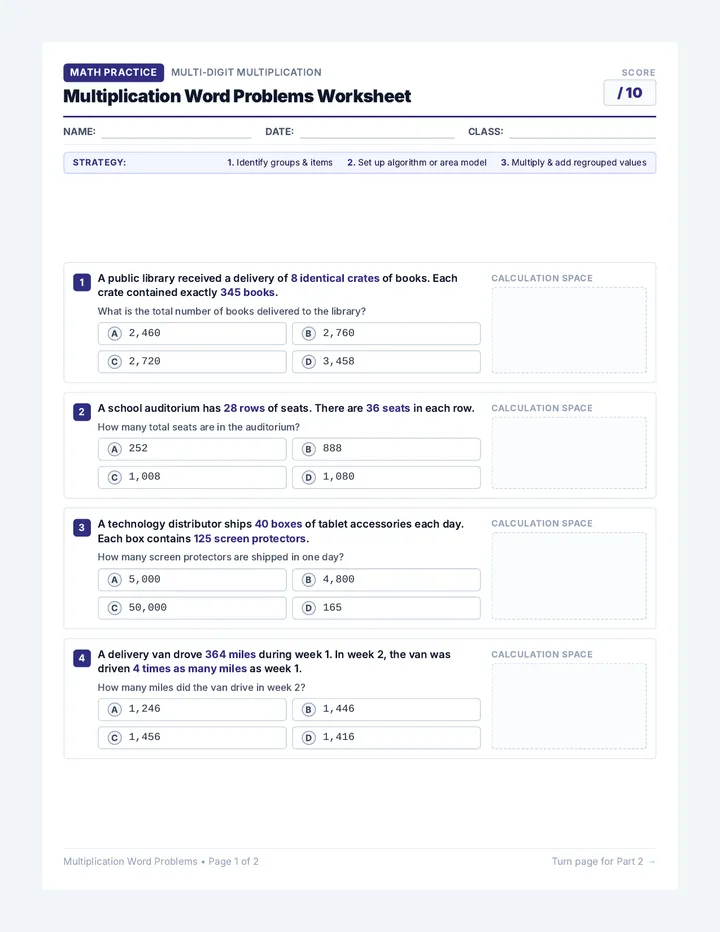Viewport: 720px width, 932px height.
Task: Pick answer A 252 for auditorium seats
Action: [x=192, y=449]
